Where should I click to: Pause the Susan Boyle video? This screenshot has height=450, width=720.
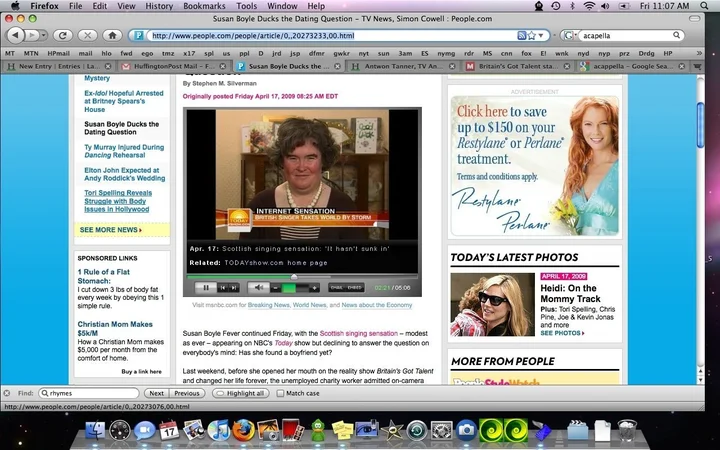tap(206, 288)
